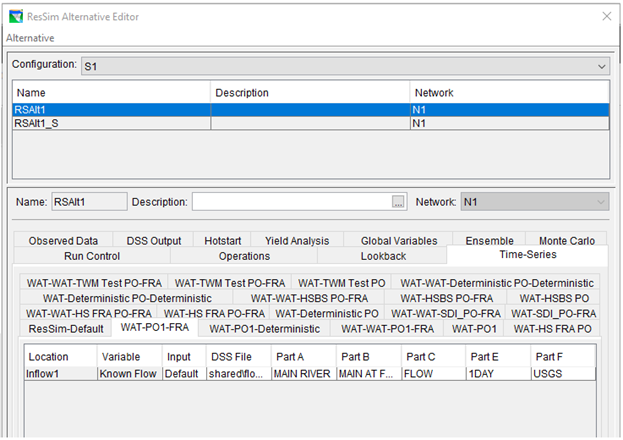623x440 pixels.
Task: Click the ResSim app icon in title bar
Action: coord(14,16)
